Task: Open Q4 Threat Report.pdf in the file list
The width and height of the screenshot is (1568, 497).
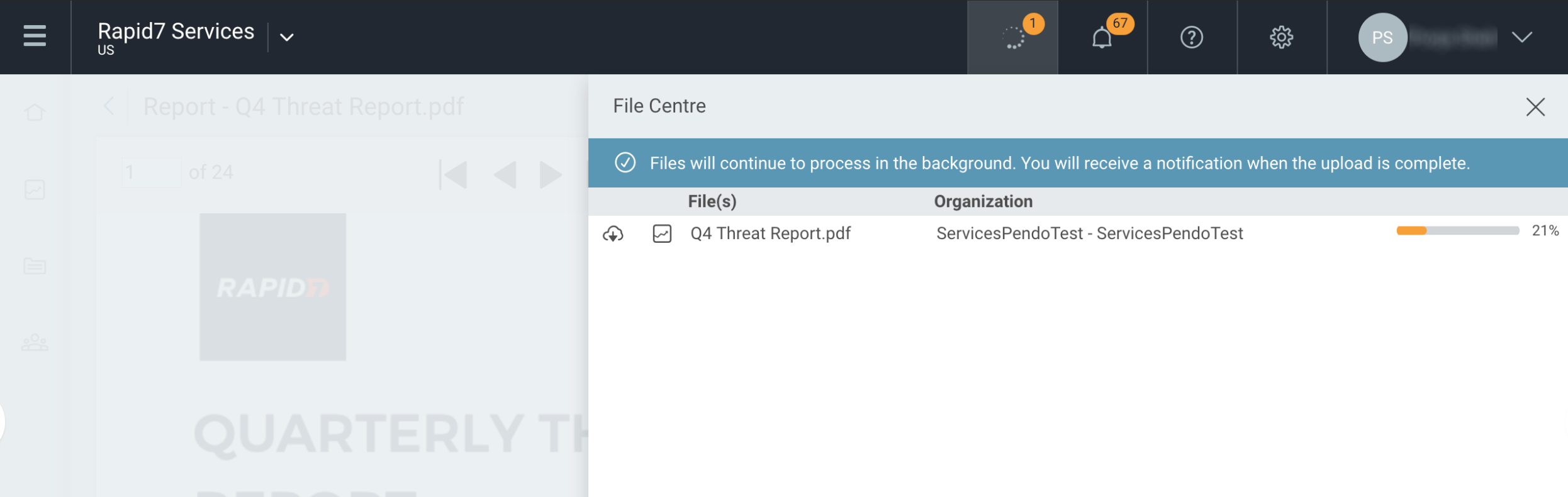Action: coord(770,233)
